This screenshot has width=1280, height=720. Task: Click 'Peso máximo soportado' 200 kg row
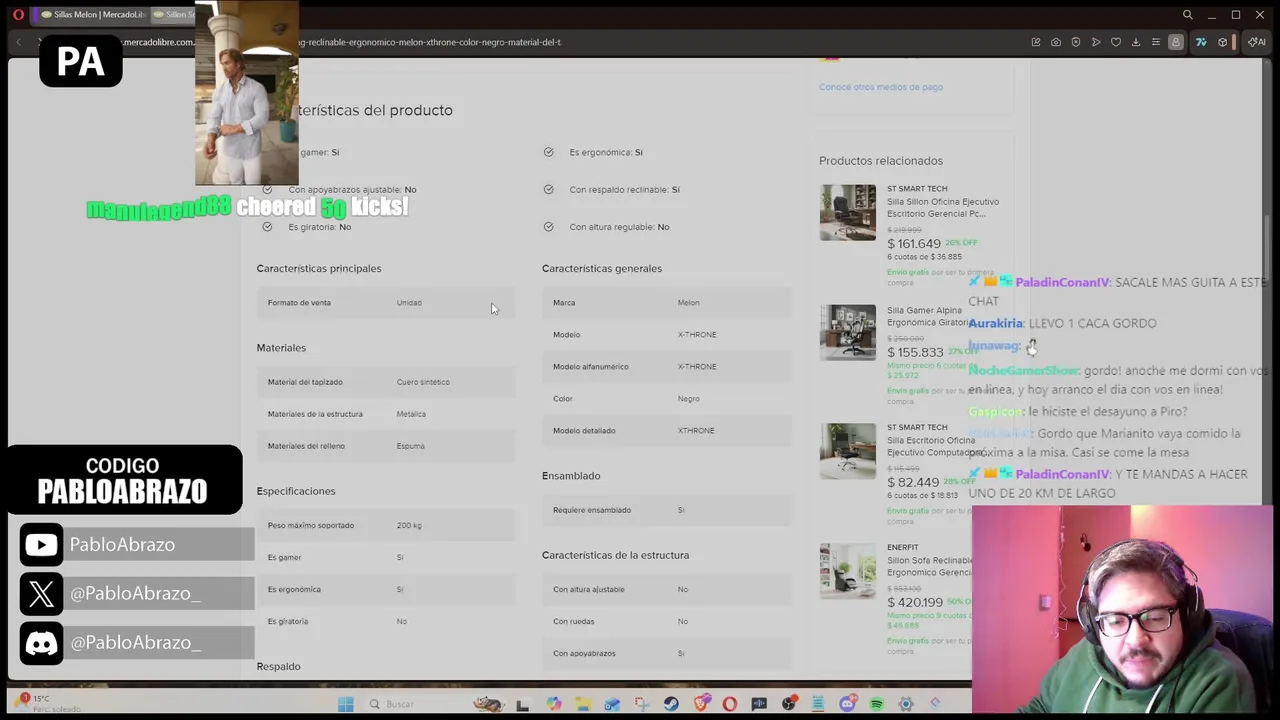tap(385, 525)
